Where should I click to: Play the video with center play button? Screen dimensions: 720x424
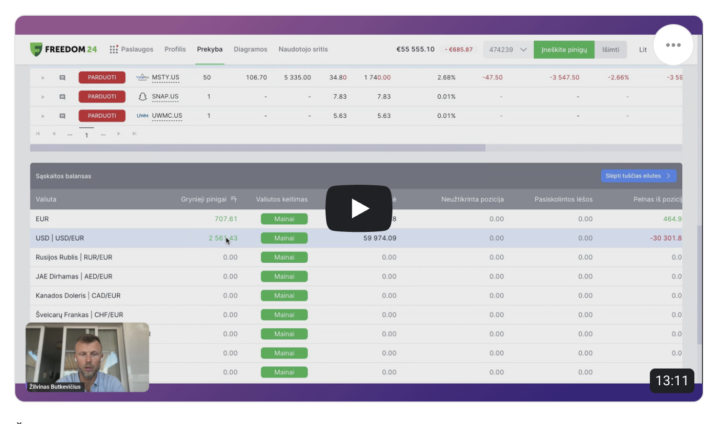coord(359,208)
